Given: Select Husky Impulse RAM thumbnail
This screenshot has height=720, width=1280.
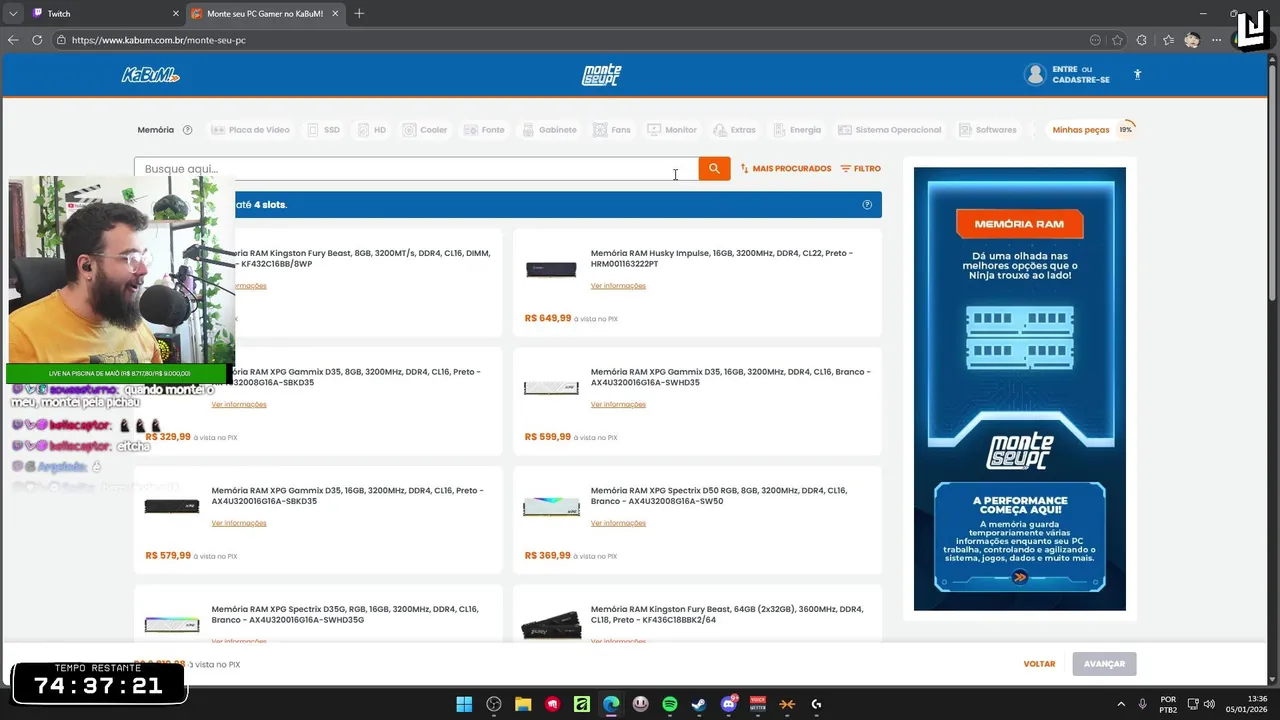Looking at the screenshot, I should pos(551,269).
